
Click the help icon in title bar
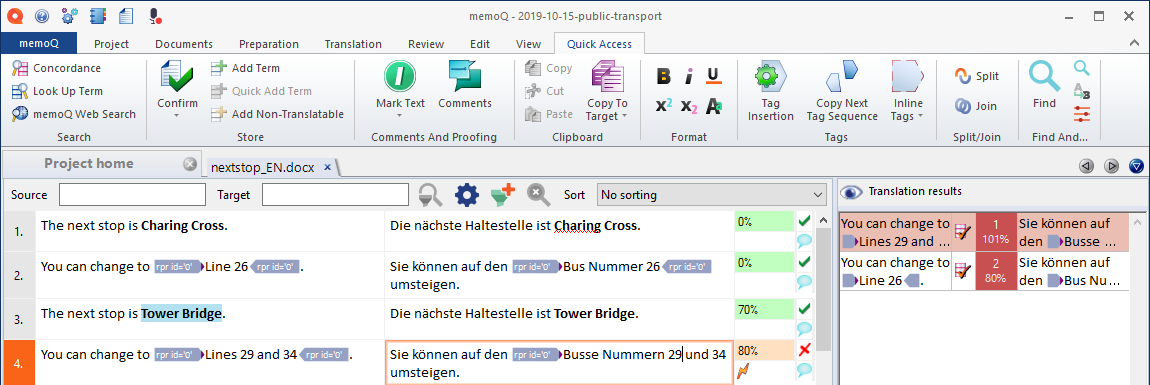click(x=42, y=15)
